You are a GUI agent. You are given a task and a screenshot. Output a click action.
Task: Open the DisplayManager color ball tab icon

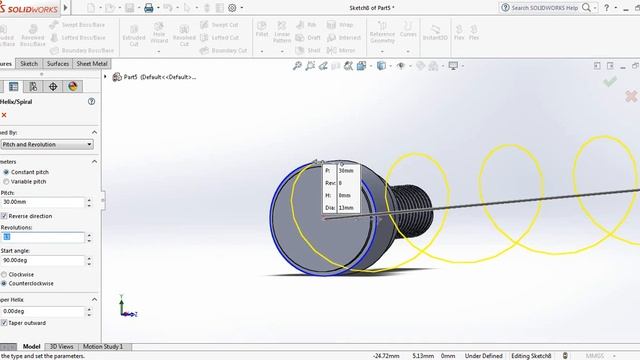[73, 87]
